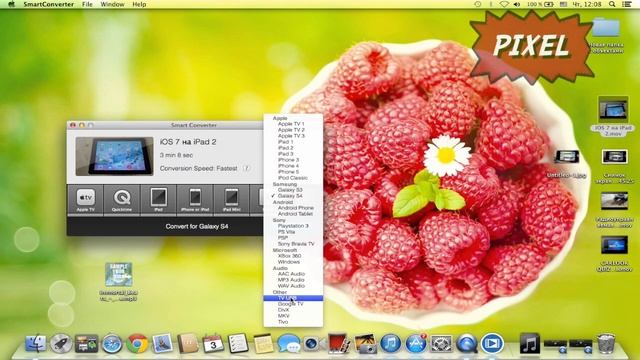Select WAV Audio output
Viewport: 640px width, 360px height.
click(x=291, y=286)
